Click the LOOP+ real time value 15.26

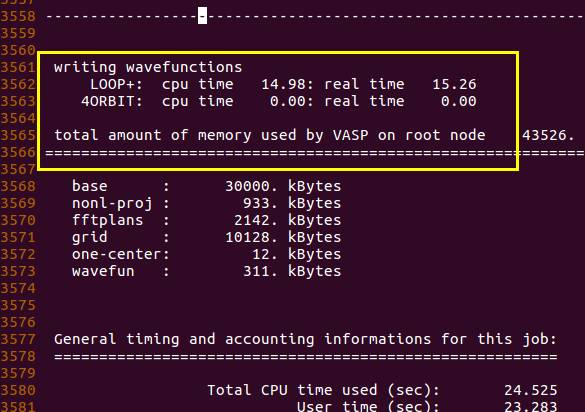454,84
